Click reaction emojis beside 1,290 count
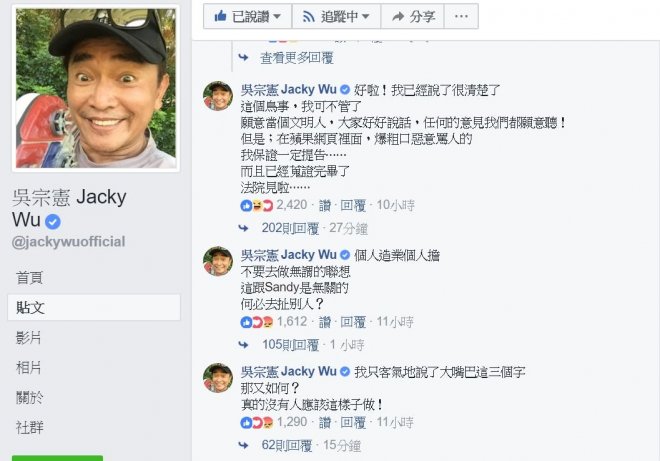The width and height of the screenshot is (660, 461). point(257,422)
